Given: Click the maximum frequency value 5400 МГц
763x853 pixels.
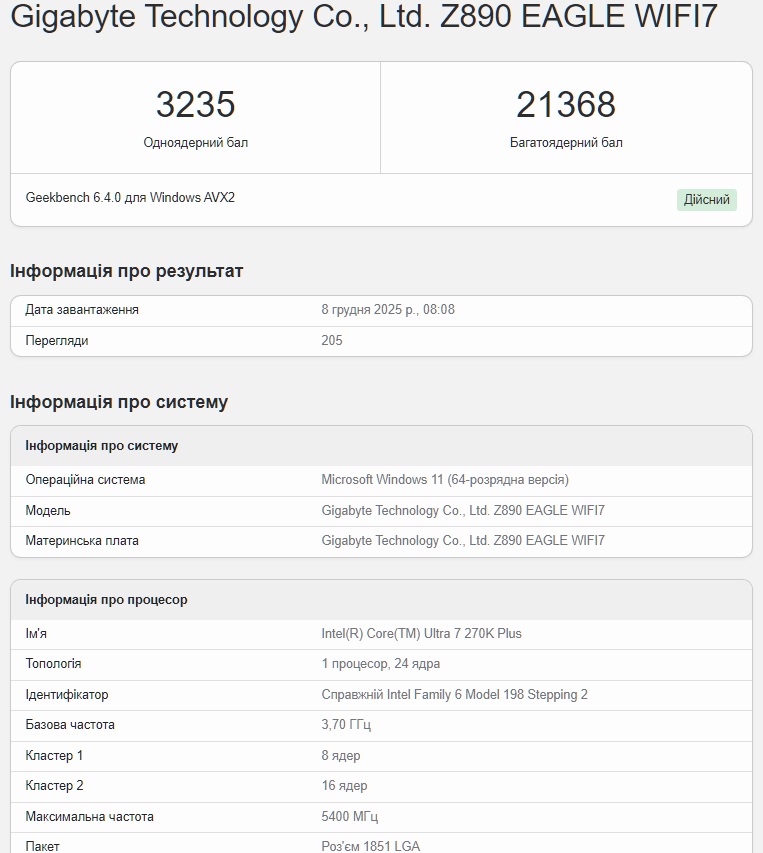Looking at the screenshot, I should click(349, 817).
